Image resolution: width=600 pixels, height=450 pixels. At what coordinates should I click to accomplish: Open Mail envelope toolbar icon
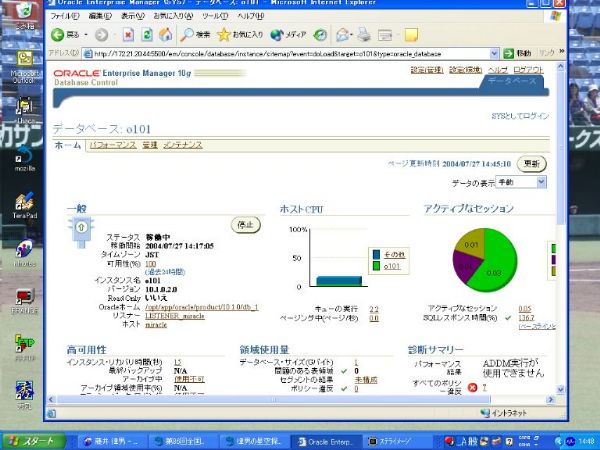point(342,35)
